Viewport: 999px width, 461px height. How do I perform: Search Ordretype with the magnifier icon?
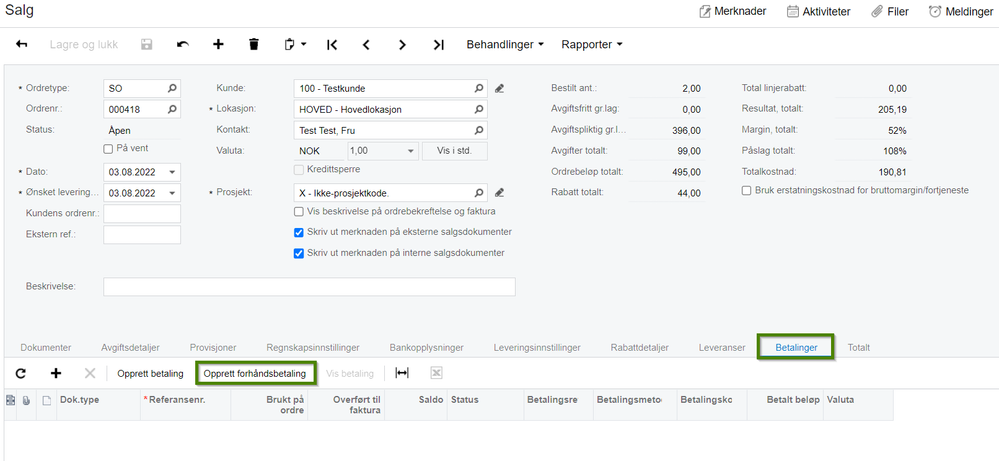click(172, 89)
